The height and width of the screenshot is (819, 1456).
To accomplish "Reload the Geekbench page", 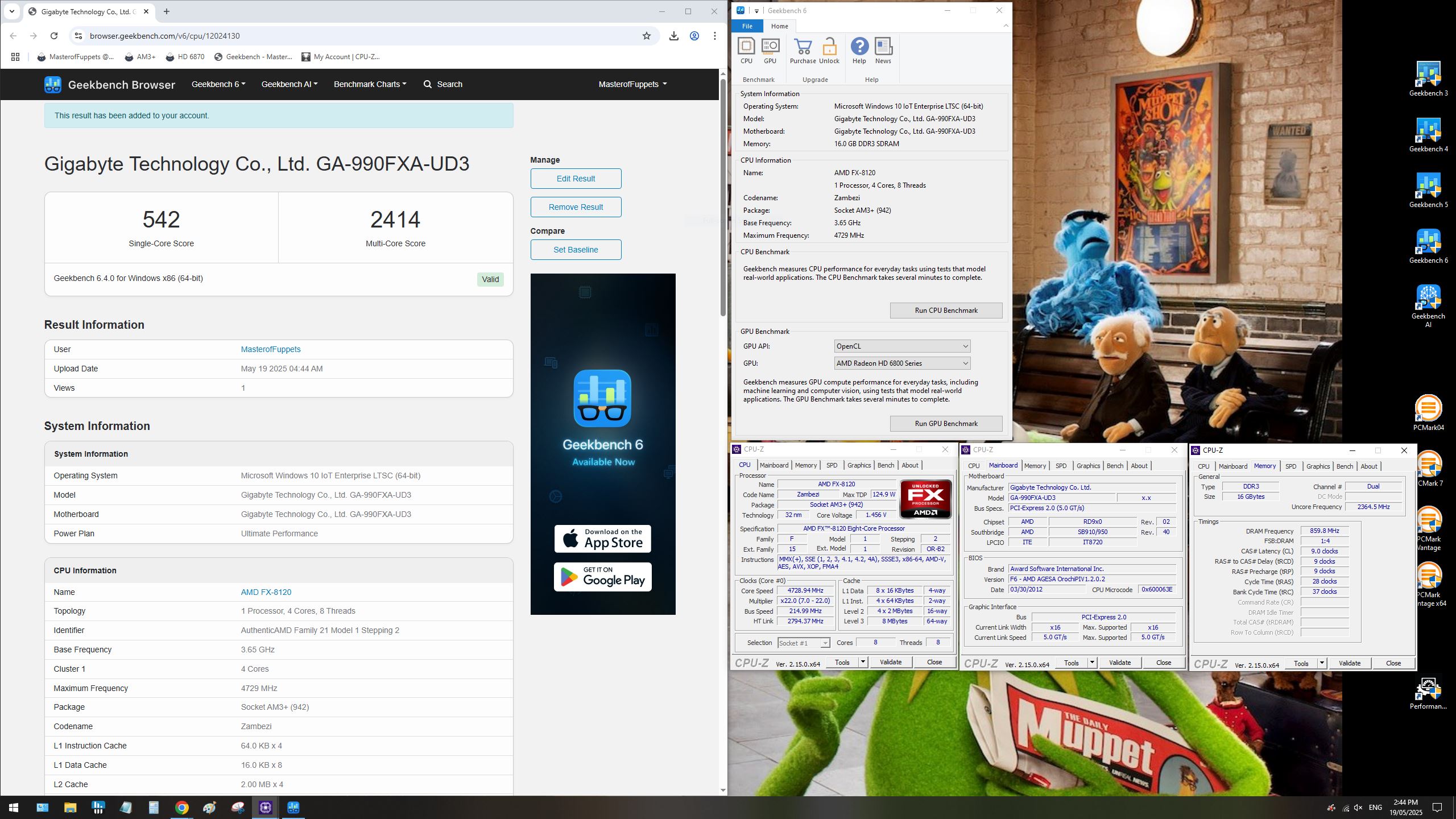I will 54,36.
